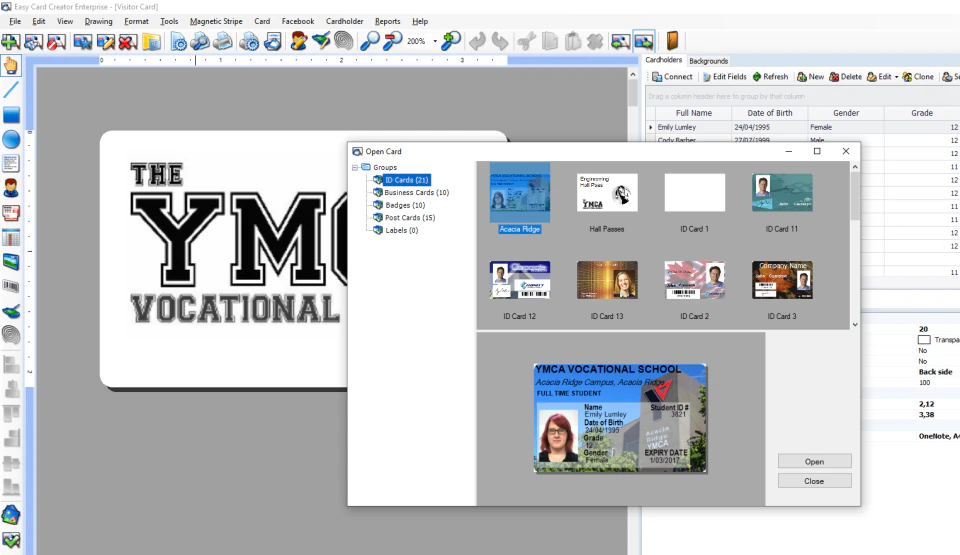The image size is (960, 555).
Task: Click the edit card pencil toolbar icon
Action: 105,42
